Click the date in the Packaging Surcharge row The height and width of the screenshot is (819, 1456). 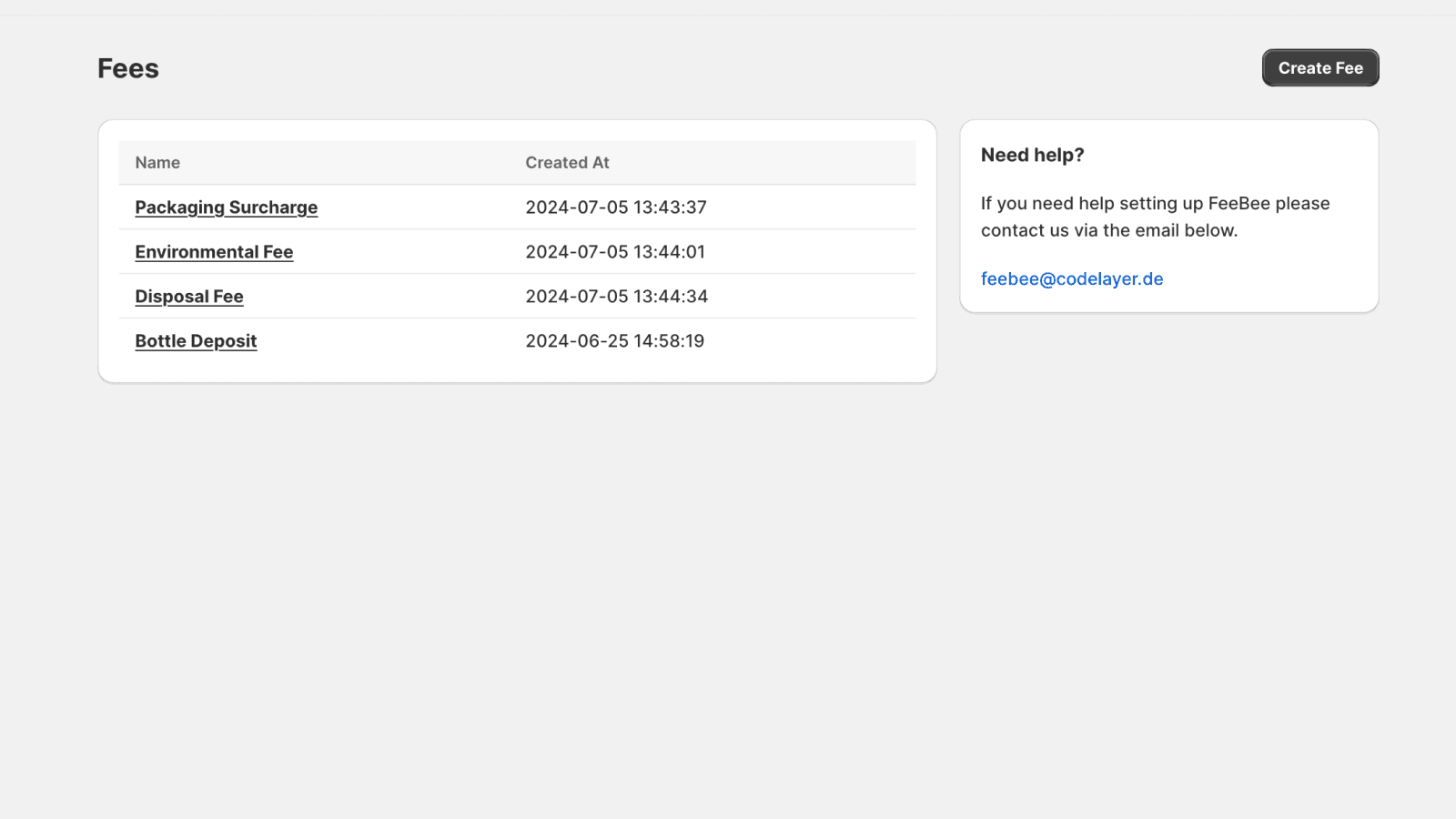[x=577, y=207]
